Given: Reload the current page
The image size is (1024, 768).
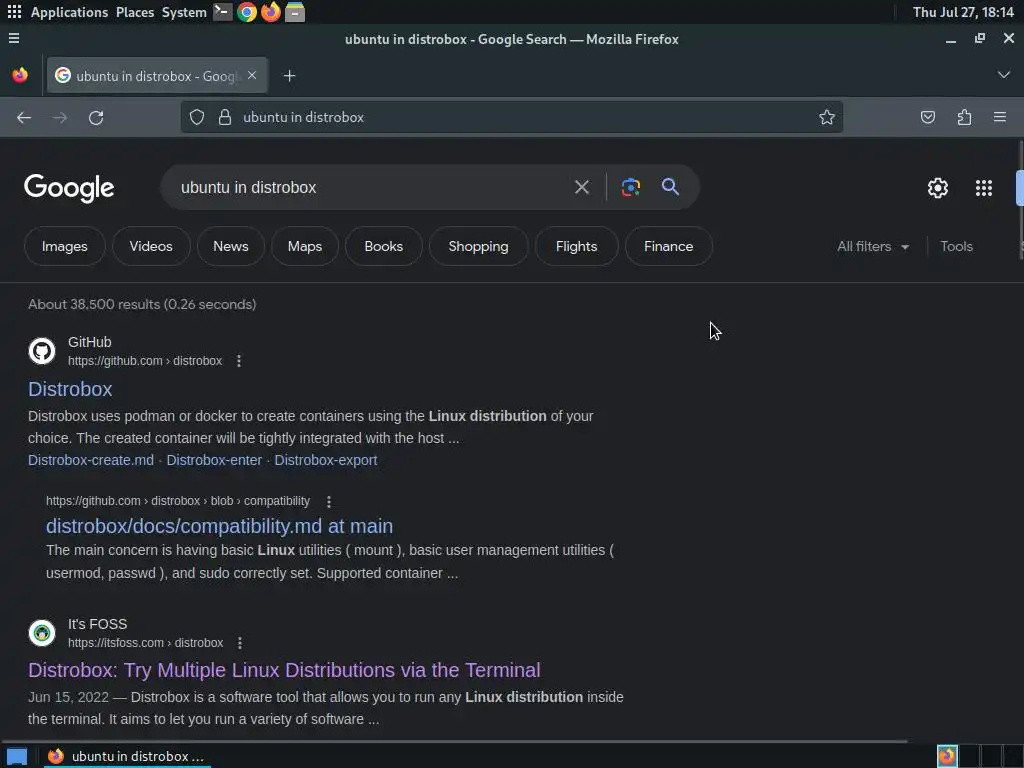Looking at the screenshot, I should click(96, 118).
